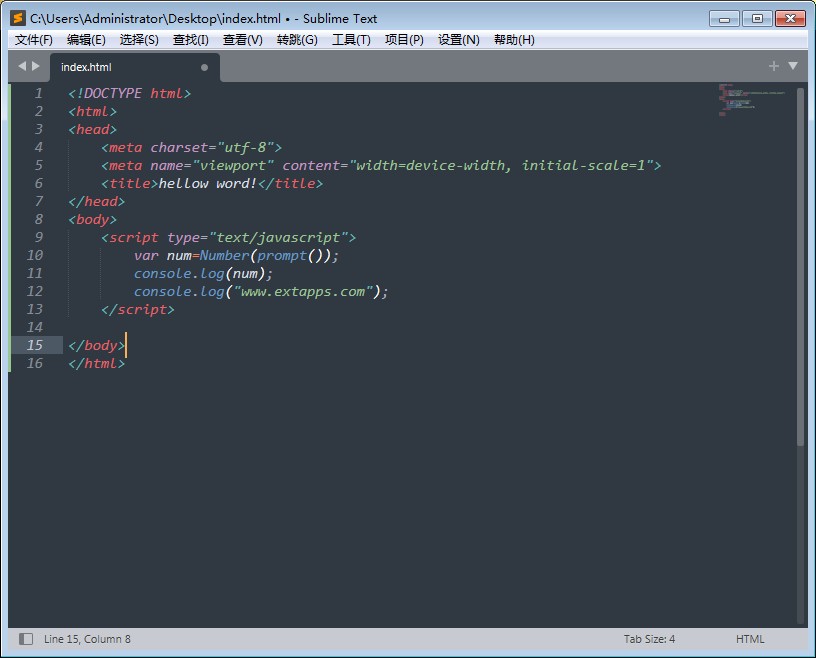Change the HTML syntax selector
The image size is (816, 658).
(750, 639)
